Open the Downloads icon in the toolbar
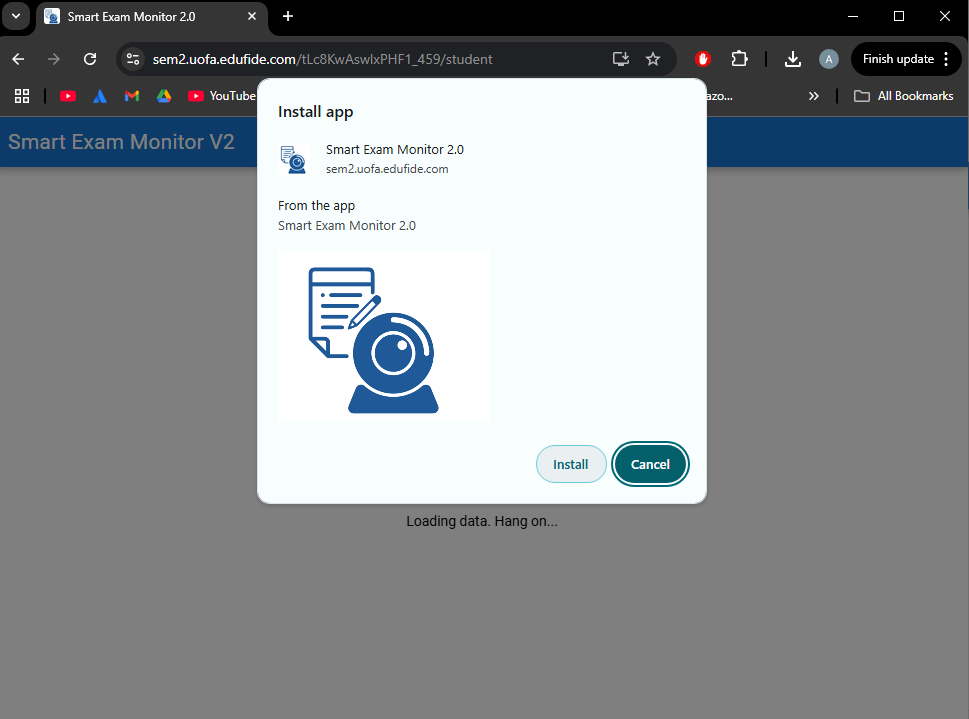969x719 pixels. [x=792, y=59]
